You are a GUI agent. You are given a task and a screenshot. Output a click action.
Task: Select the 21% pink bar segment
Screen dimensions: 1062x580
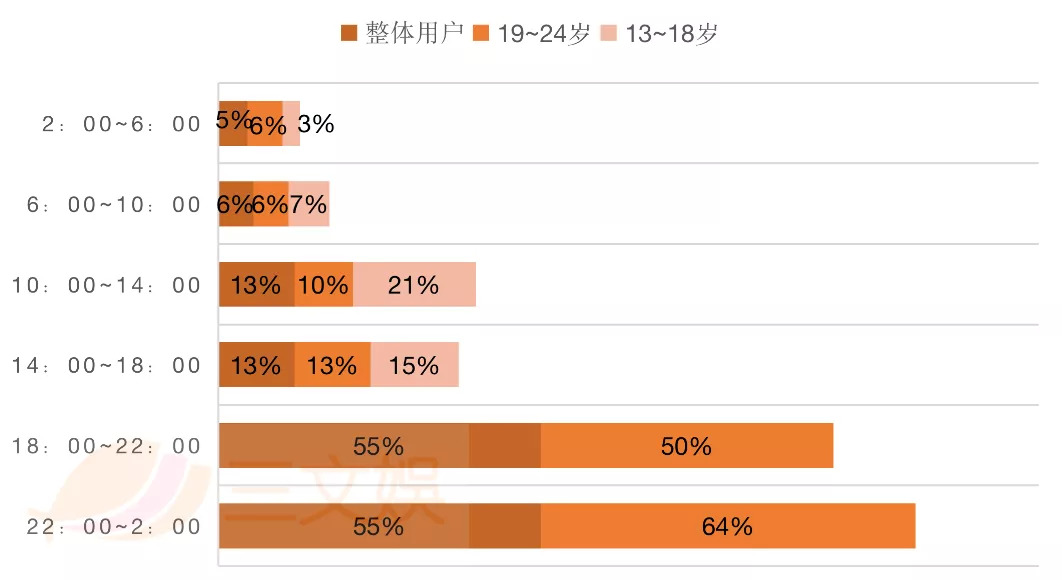[414, 285]
